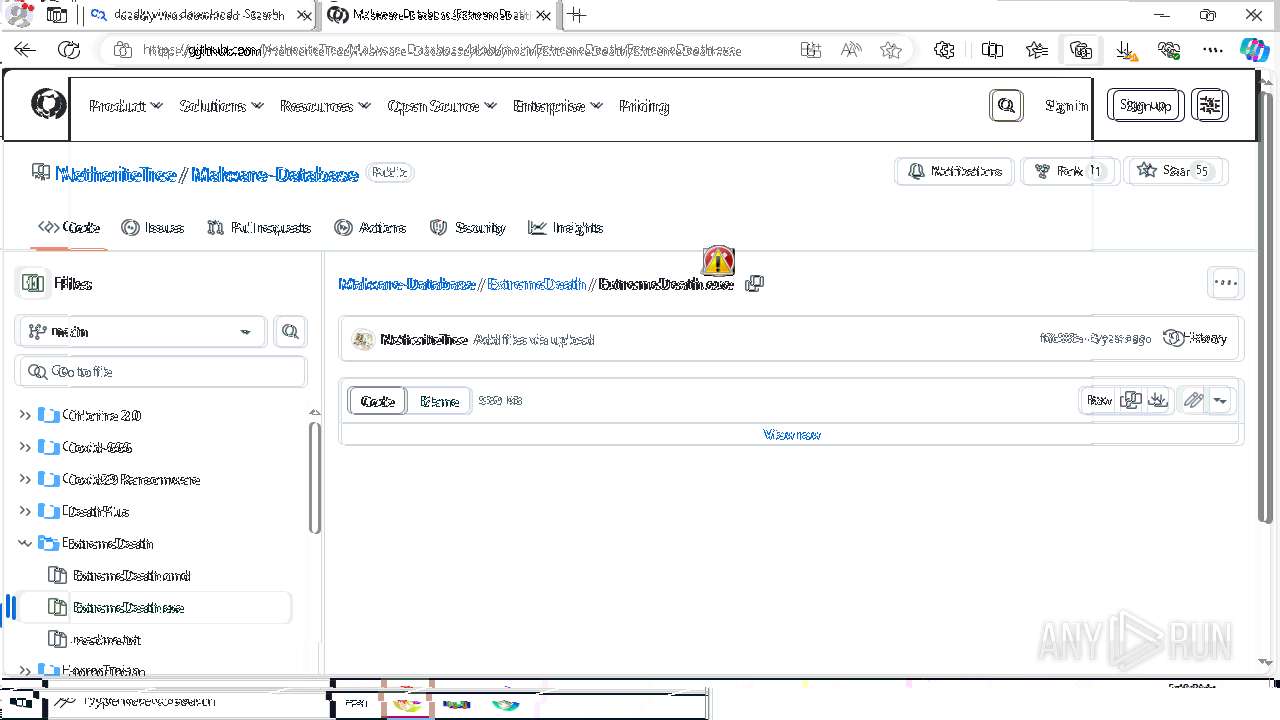Open the three-dot more file actions menu

1225,283
